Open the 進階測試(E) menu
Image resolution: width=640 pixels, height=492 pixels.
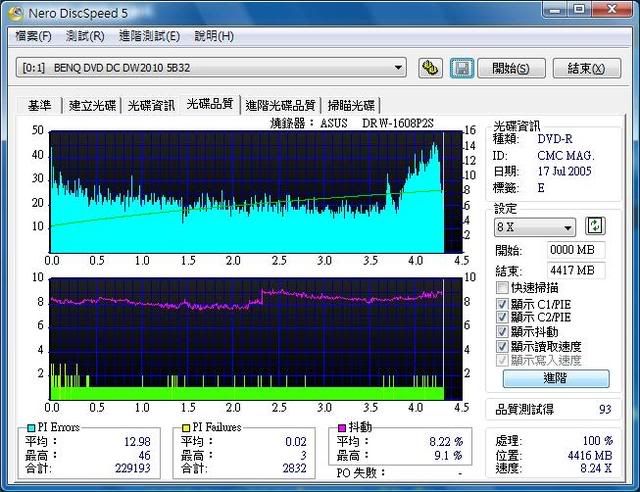[149, 36]
